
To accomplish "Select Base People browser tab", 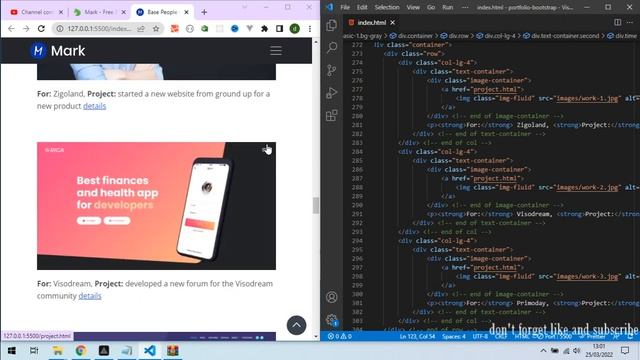I will tap(161, 12).
